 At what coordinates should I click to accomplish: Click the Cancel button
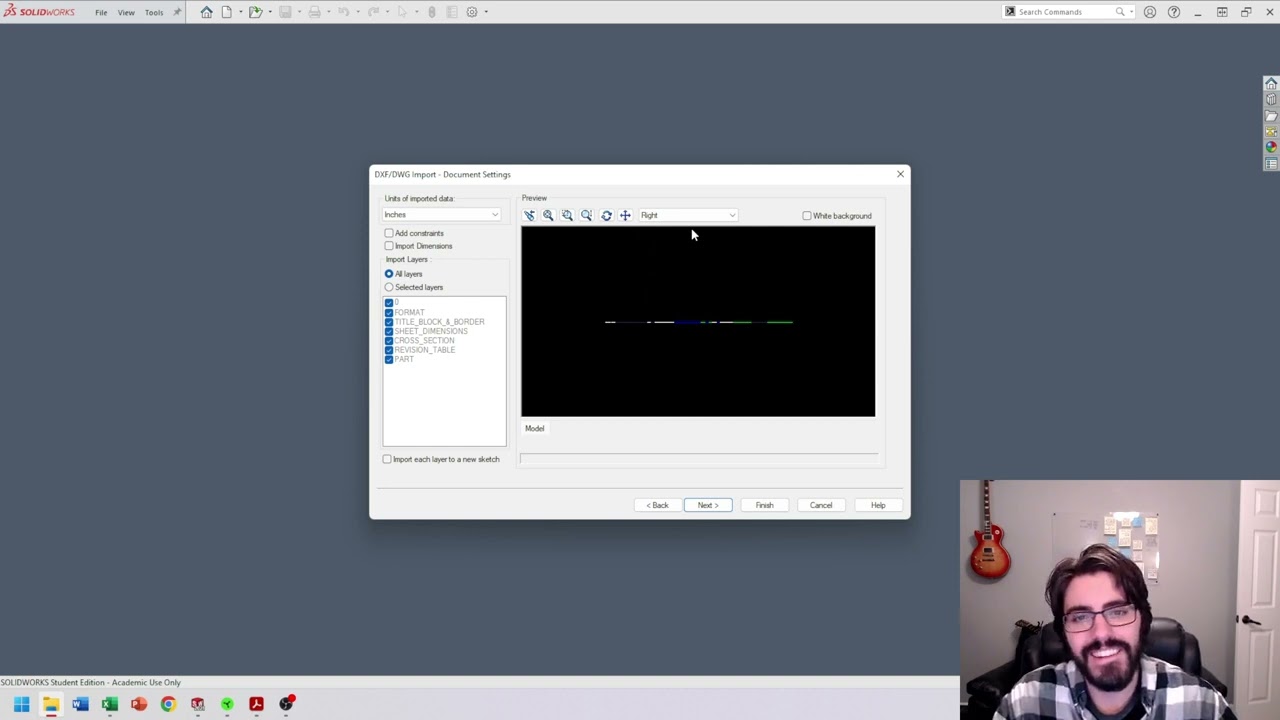point(821,505)
